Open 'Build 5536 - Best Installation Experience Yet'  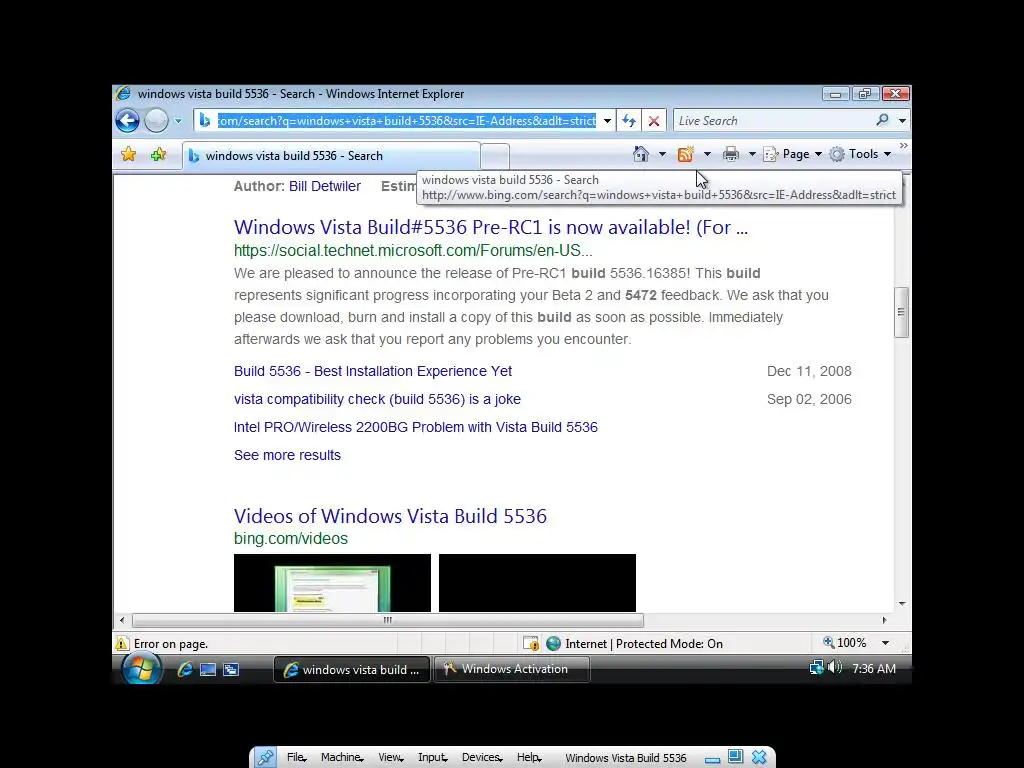[x=373, y=371]
